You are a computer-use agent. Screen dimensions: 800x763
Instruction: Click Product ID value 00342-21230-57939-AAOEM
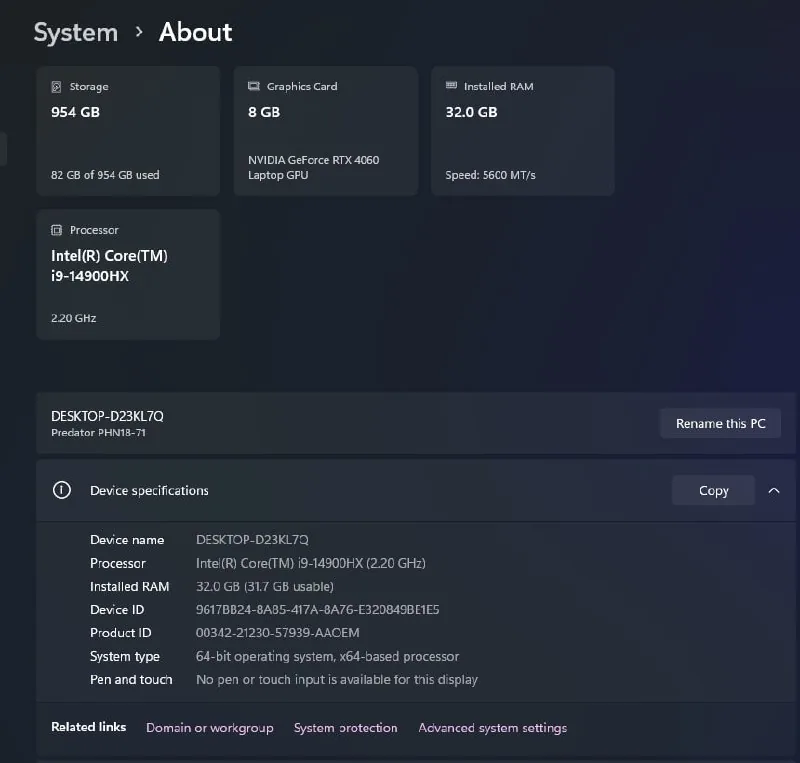click(278, 633)
